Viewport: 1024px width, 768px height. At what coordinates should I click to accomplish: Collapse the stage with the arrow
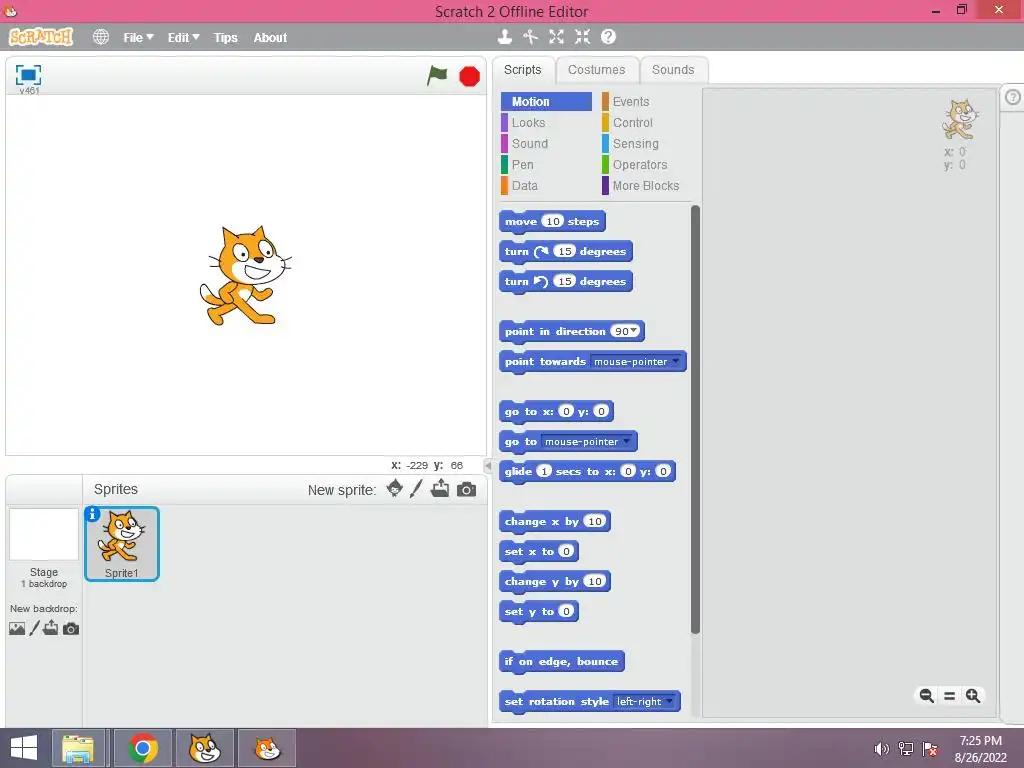click(x=488, y=466)
